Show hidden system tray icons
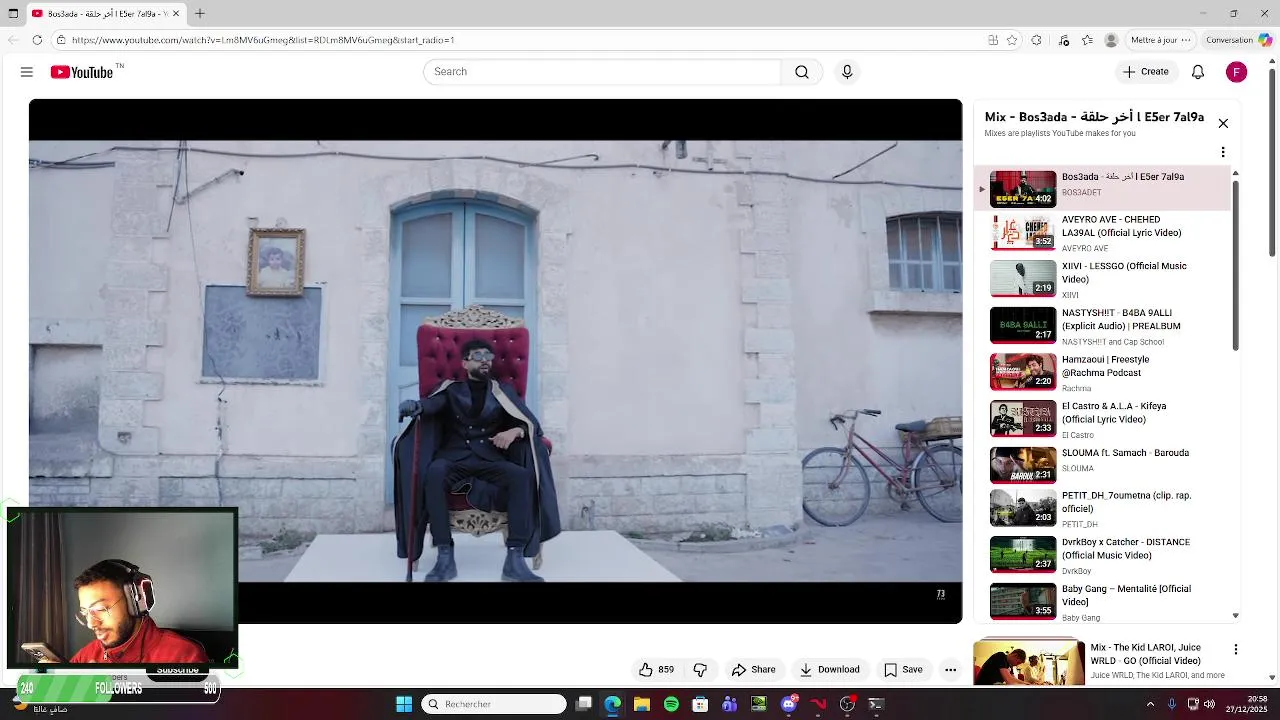The image size is (1280, 720). coord(1150,704)
